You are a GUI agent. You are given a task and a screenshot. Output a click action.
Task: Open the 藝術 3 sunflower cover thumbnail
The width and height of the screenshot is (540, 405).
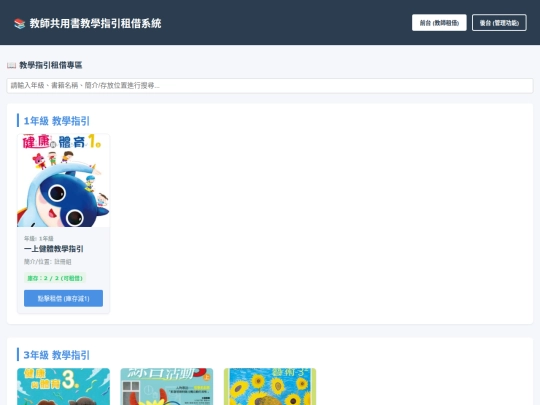coord(270,386)
